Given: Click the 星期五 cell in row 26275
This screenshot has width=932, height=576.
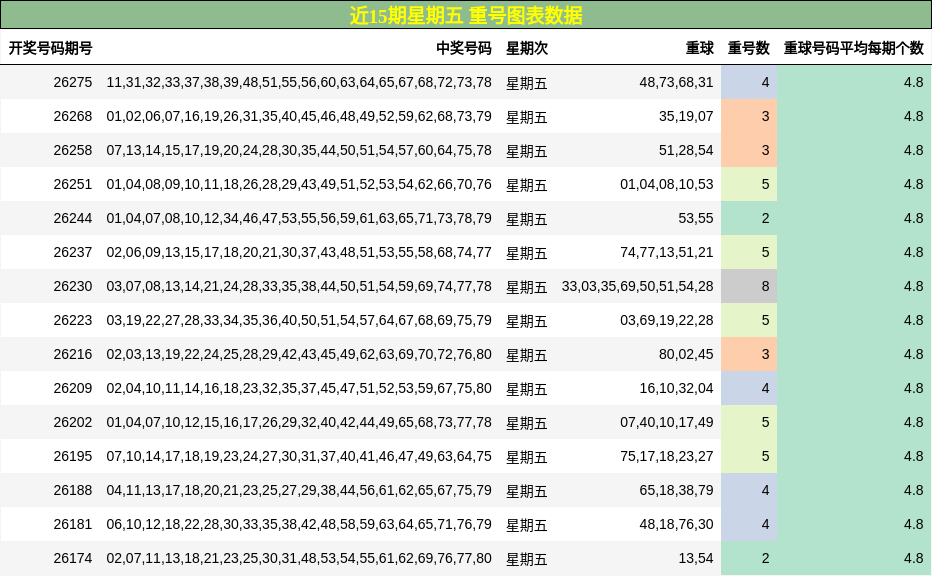Looking at the screenshot, I should click(x=527, y=83).
